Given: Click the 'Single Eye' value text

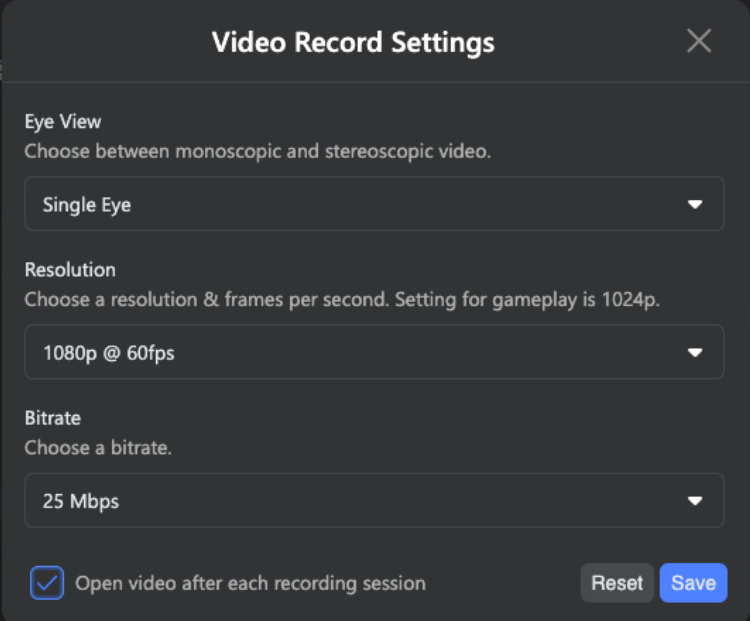Looking at the screenshot, I should click(87, 205).
